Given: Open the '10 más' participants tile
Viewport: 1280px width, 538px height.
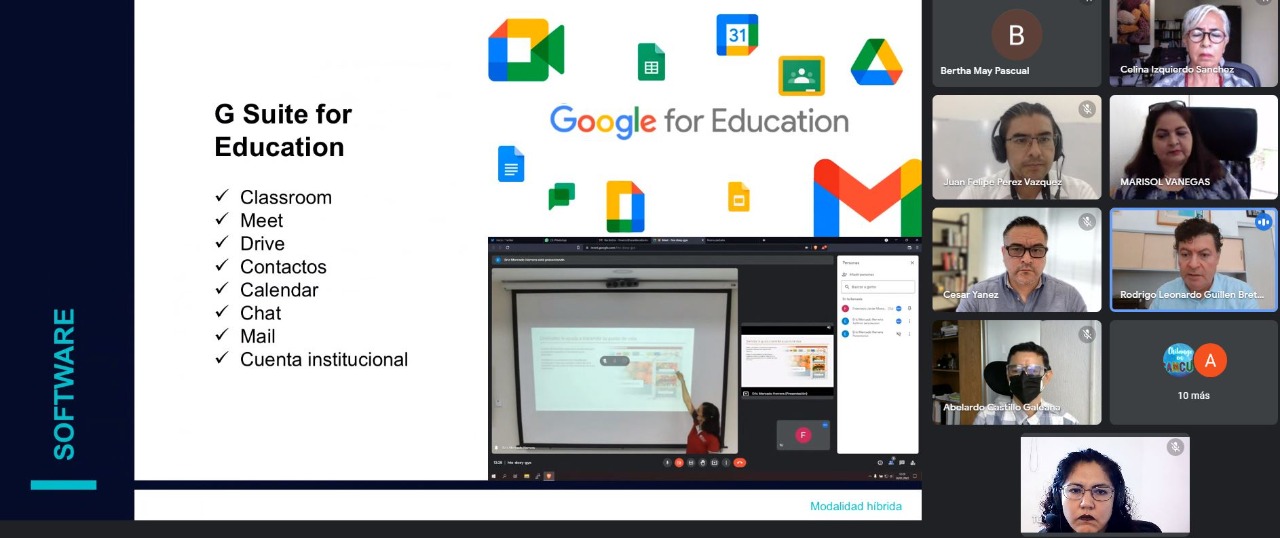Looking at the screenshot, I should pos(1193,372).
